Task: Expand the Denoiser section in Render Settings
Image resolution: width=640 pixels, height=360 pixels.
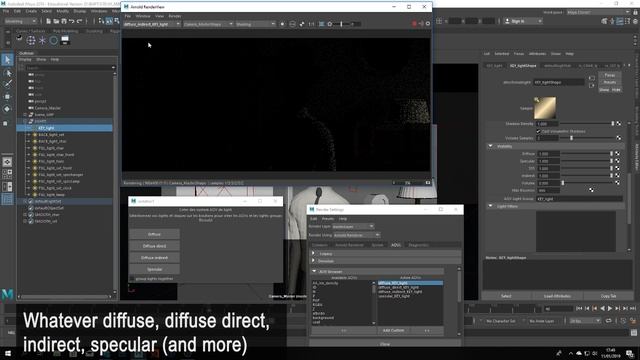Action: (313, 261)
